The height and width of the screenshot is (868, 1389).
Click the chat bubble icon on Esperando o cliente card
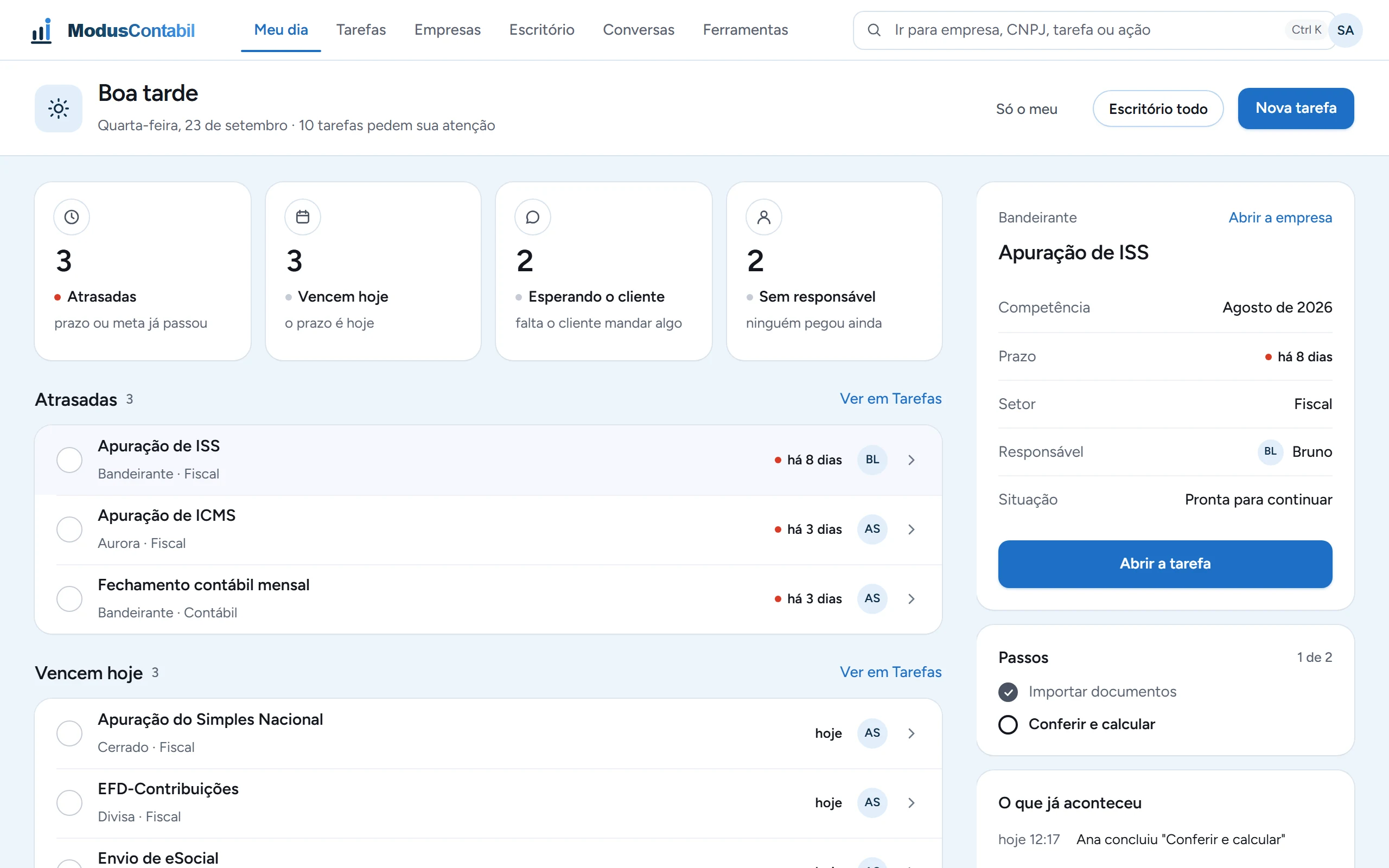(x=533, y=217)
